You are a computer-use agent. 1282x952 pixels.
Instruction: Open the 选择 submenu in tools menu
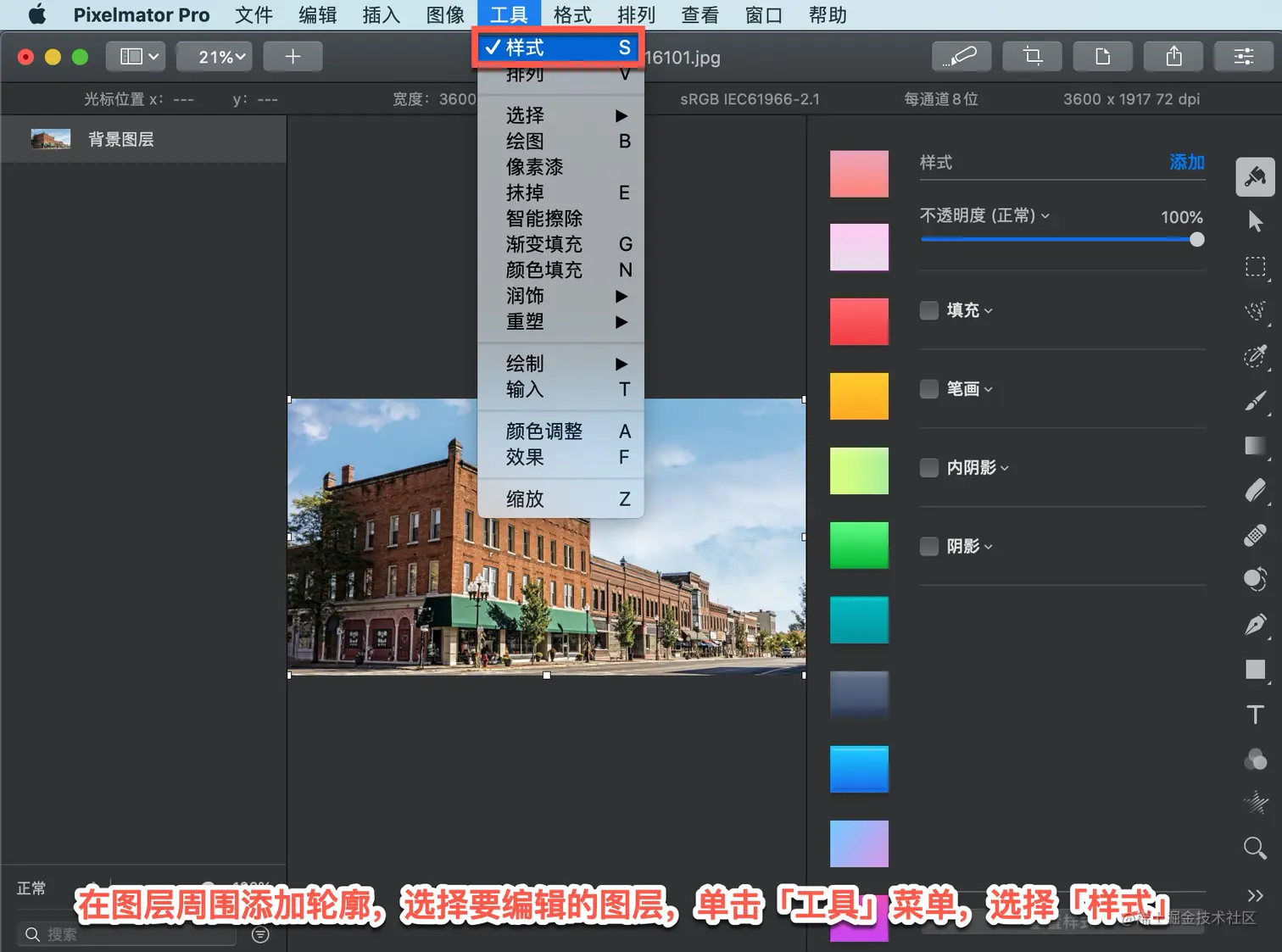pyautogui.click(x=560, y=115)
